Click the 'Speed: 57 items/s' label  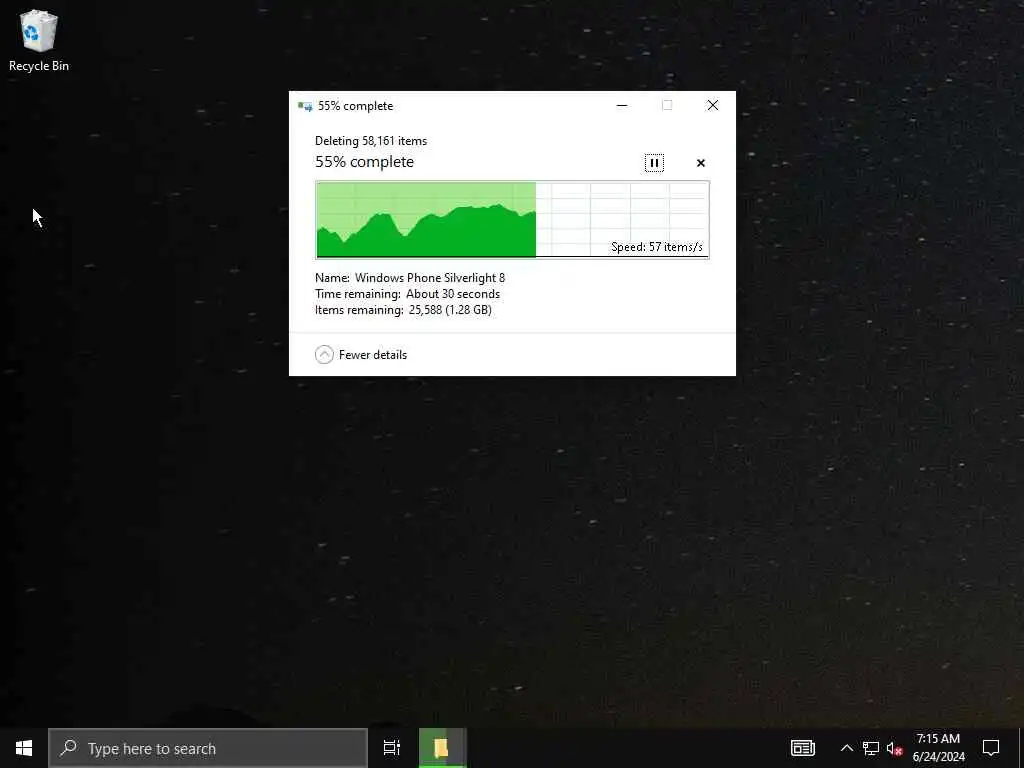(657, 247)
